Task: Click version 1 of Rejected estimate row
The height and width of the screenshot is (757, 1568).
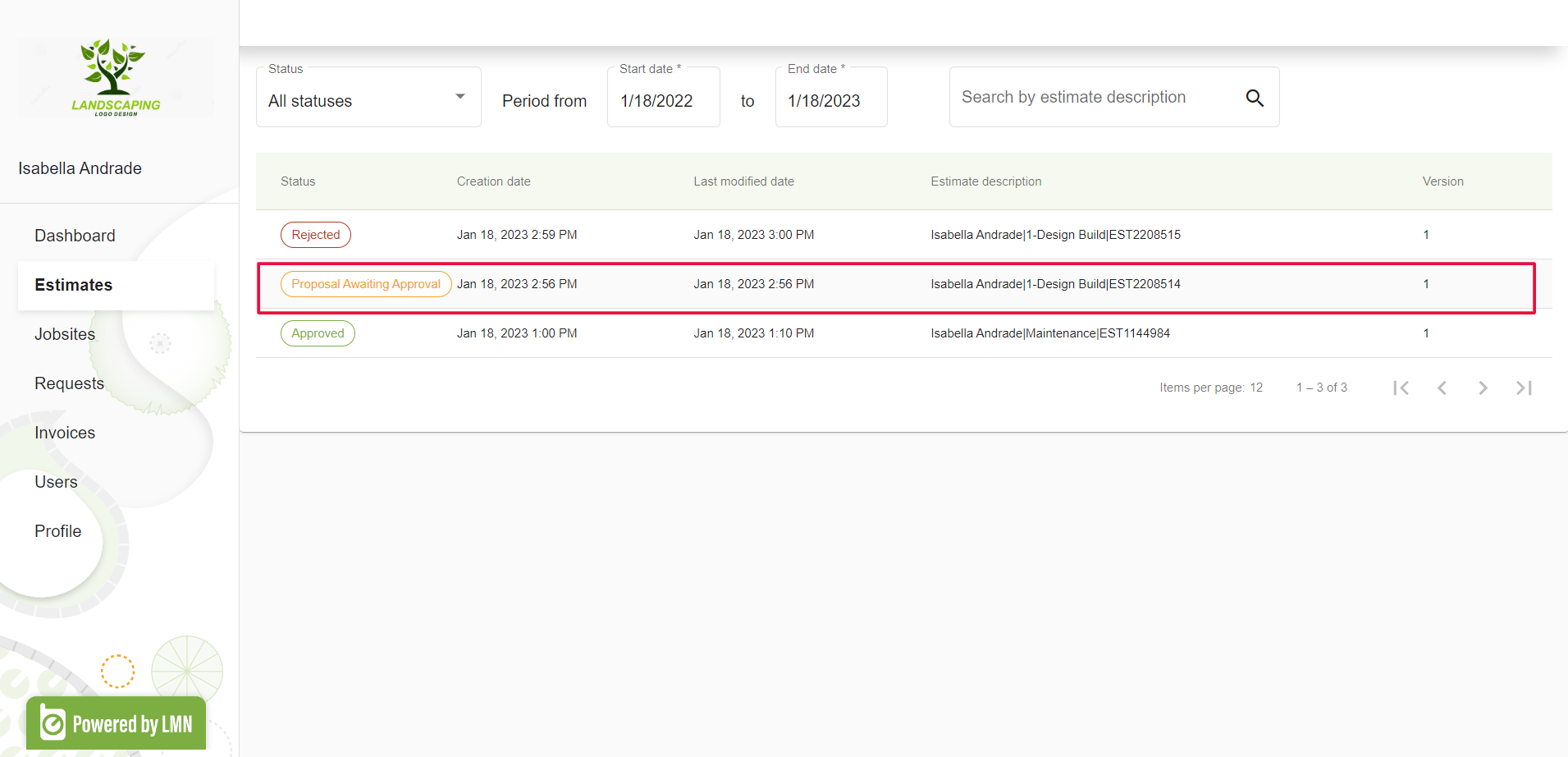Action: point(1426,235)
